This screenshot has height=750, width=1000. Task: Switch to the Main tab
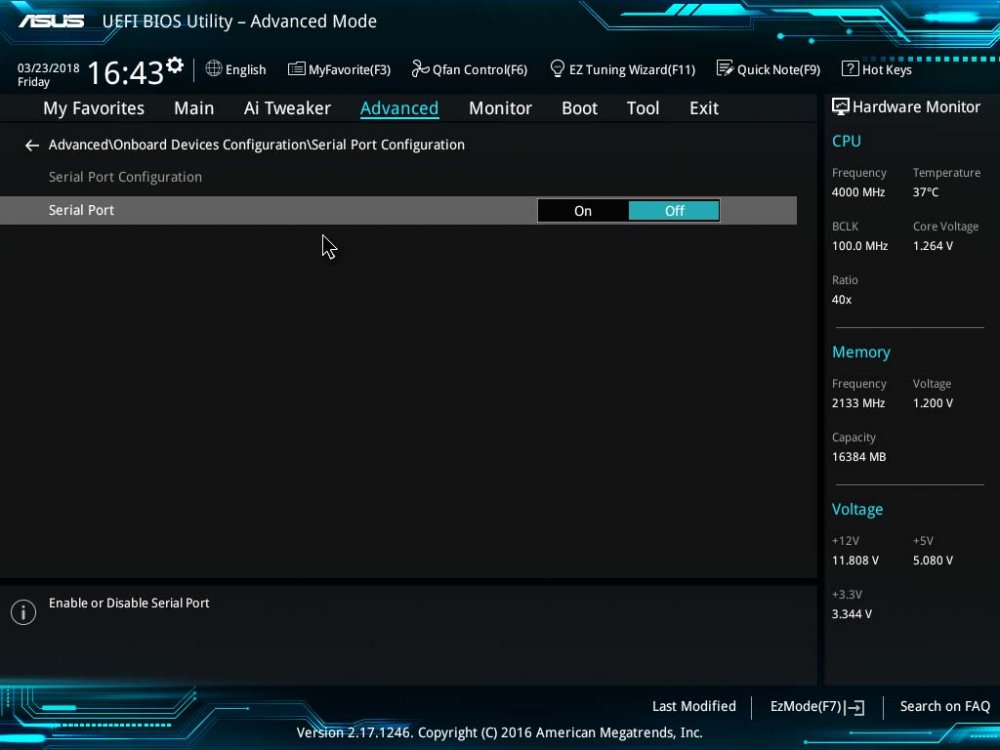[194, 108]
